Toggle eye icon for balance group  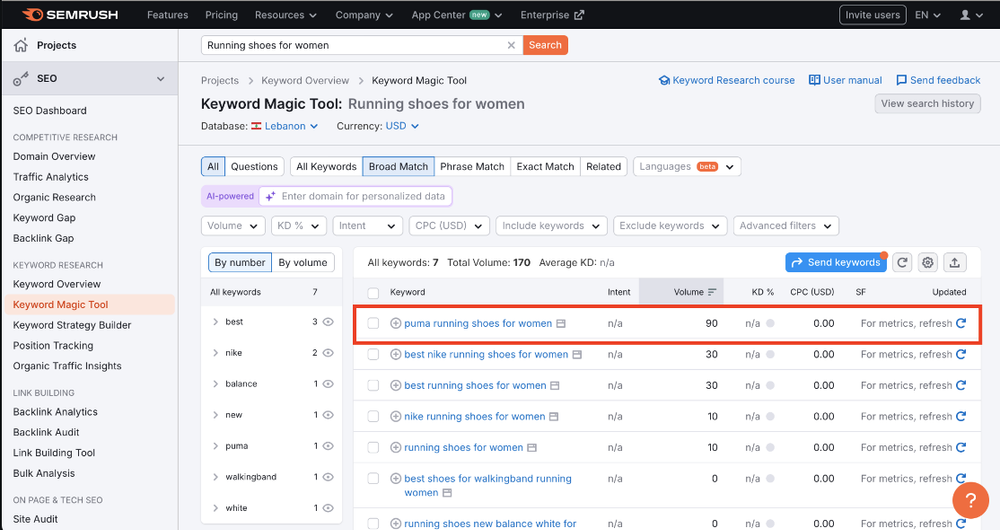pyautogui.click(x=328, y=384)
